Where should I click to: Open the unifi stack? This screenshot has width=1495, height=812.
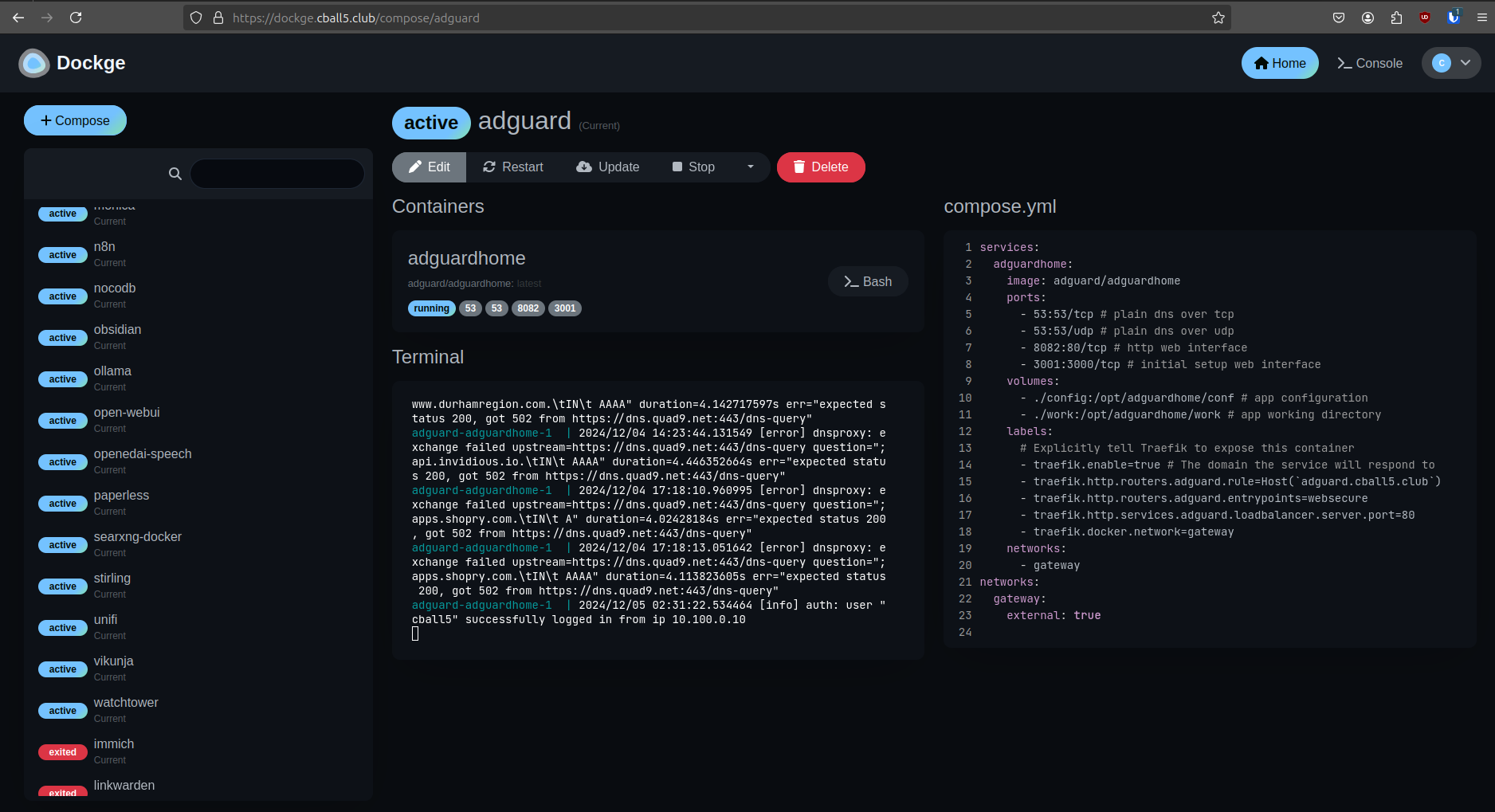point(198,627)
